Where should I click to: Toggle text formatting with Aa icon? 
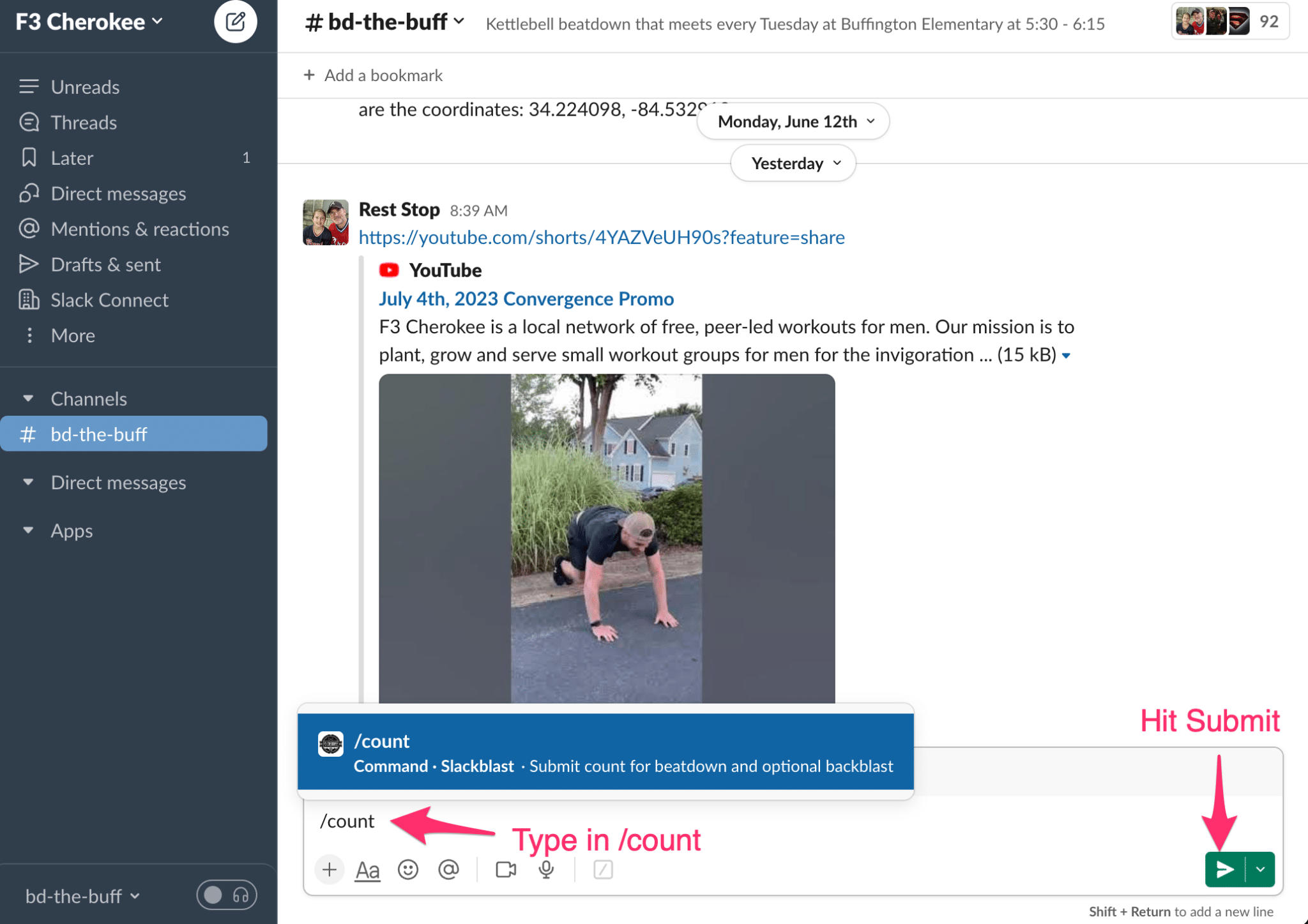(367, 870)
